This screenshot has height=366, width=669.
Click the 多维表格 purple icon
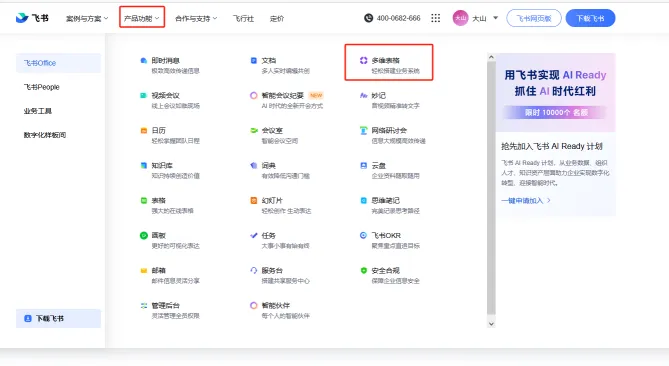tap(364, 61)
